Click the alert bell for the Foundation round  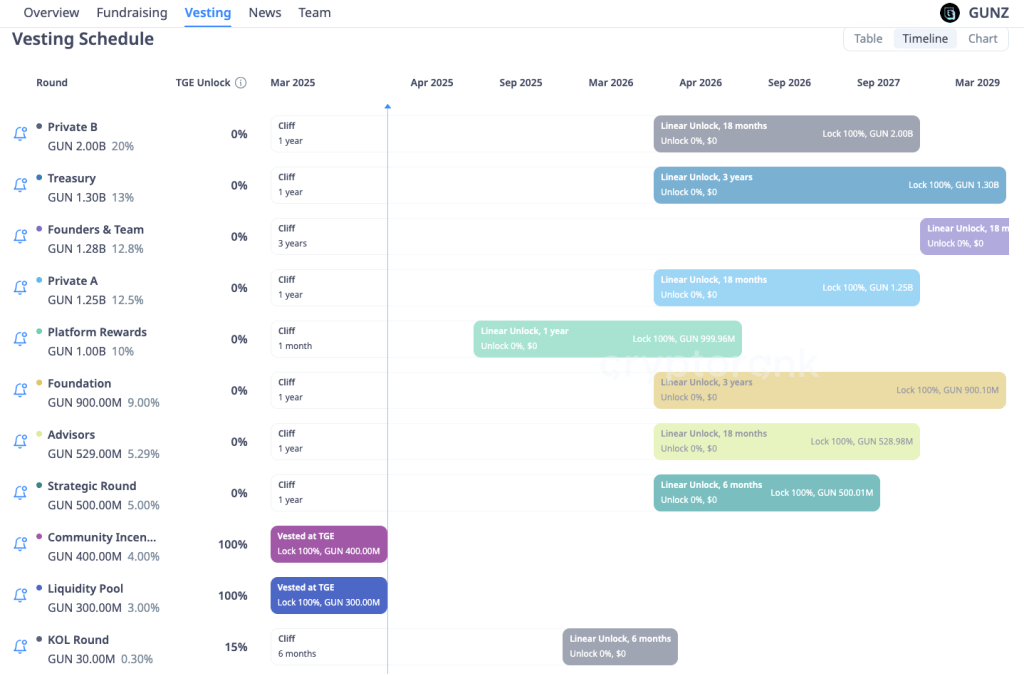[20, 390]
